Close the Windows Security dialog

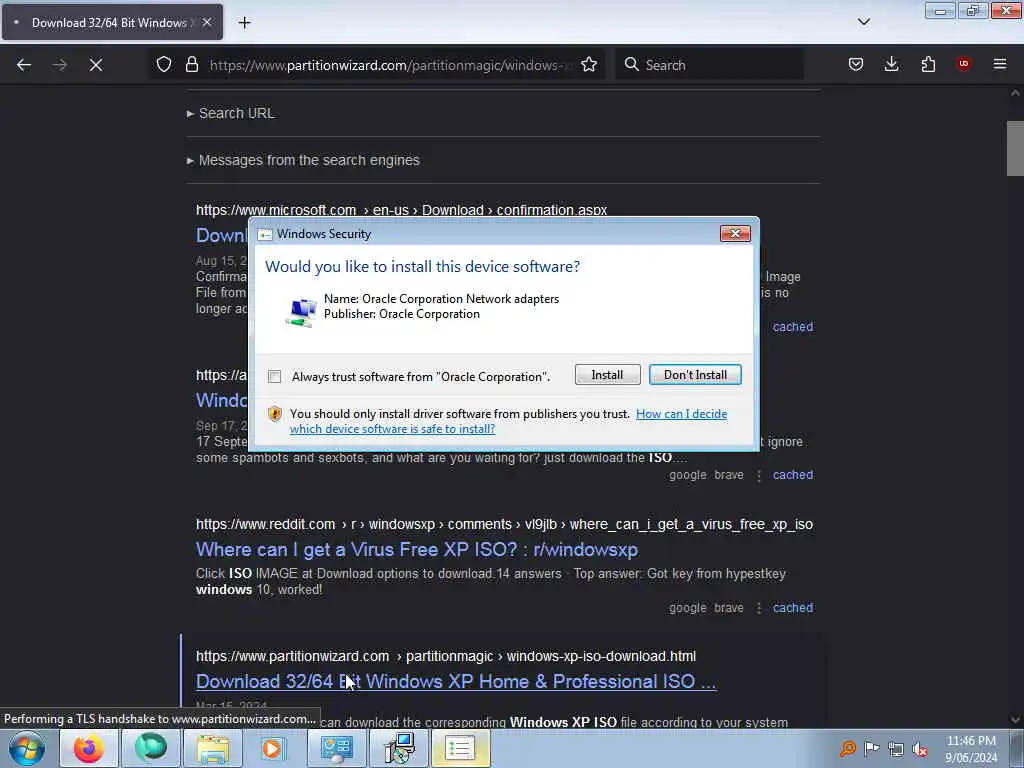(x=735, y=233)
